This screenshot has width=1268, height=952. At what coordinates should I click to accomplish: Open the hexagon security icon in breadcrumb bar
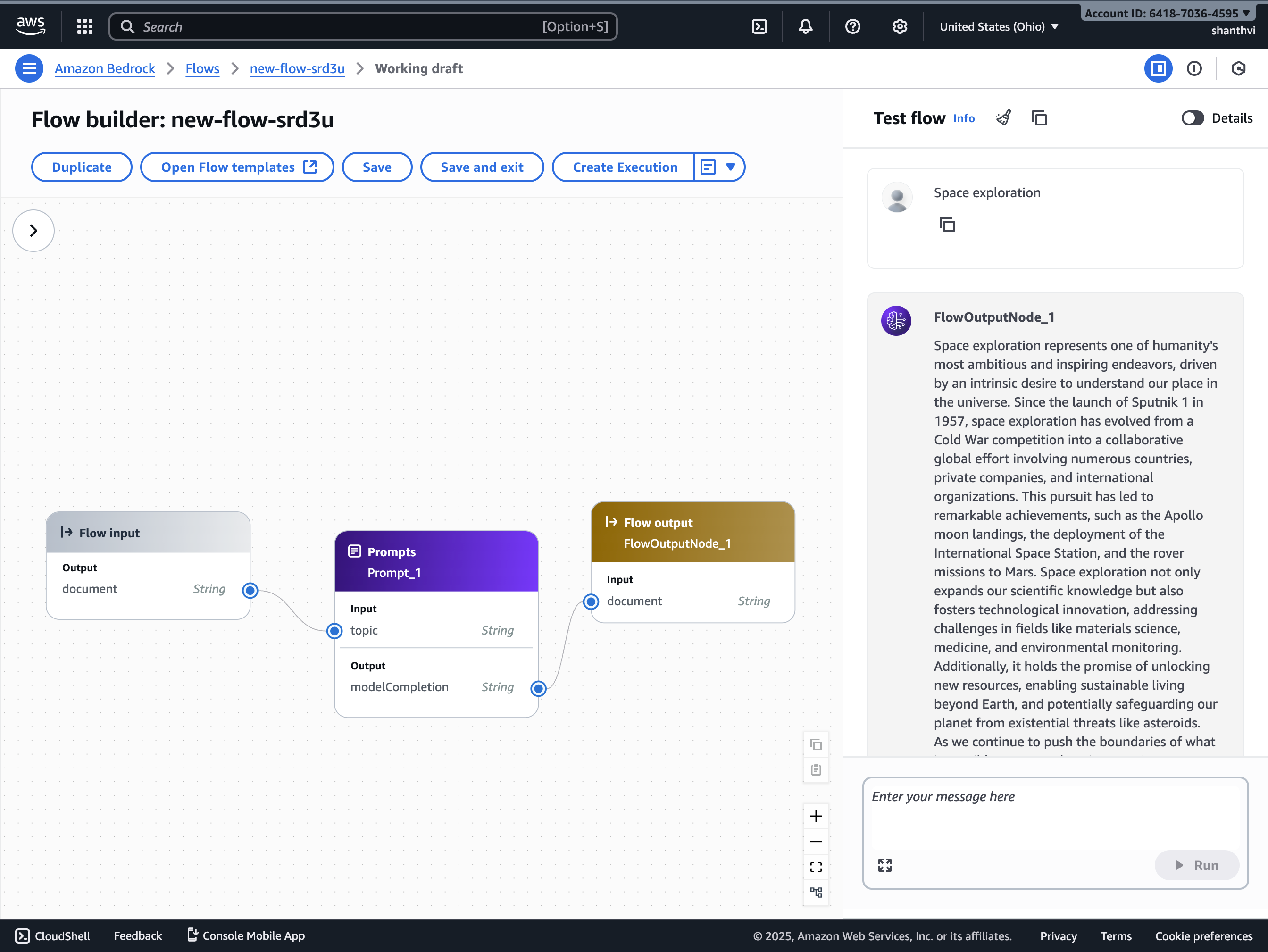pyautogui.click(x=1238, y=69)
